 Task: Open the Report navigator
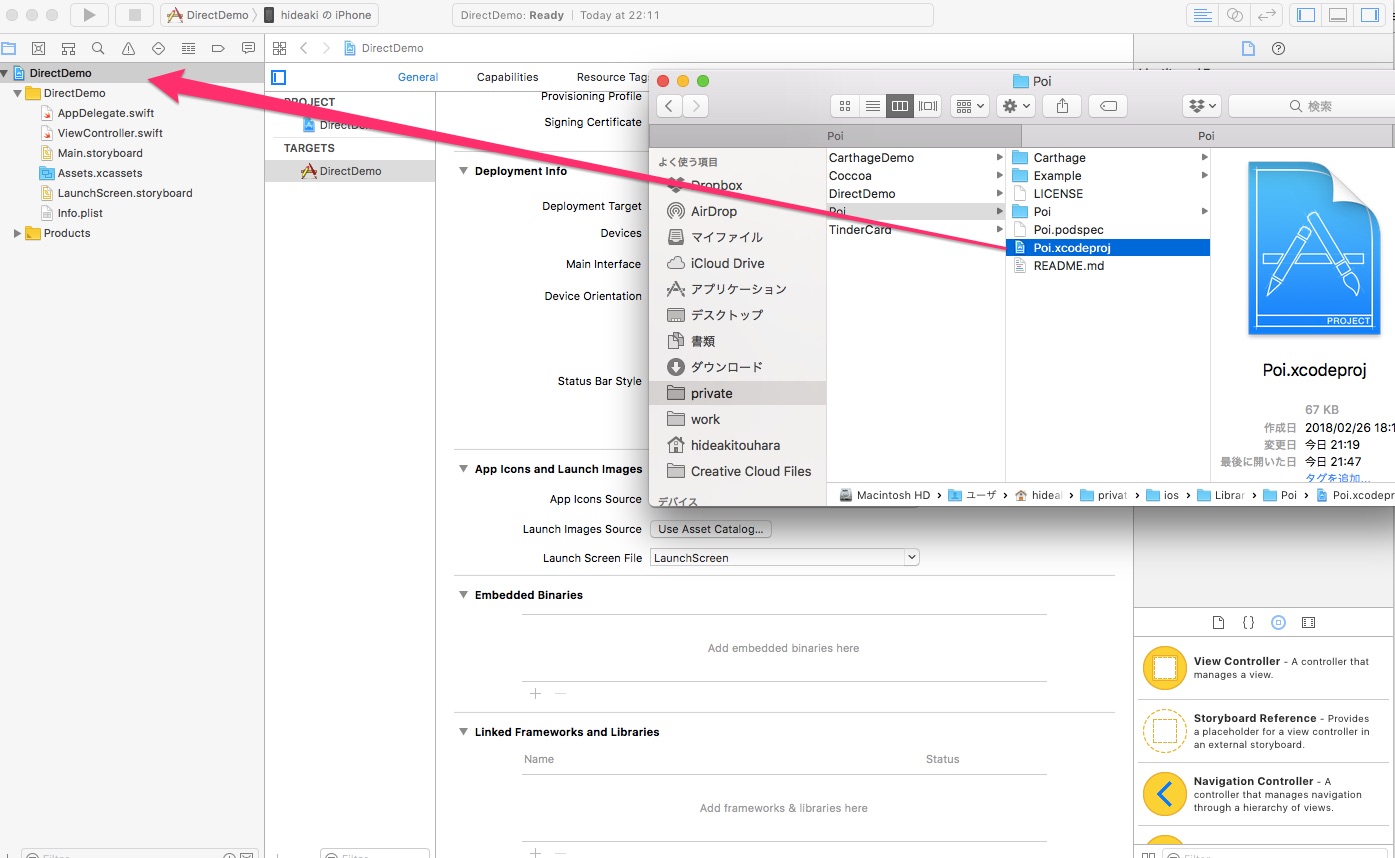click(248, 48)
